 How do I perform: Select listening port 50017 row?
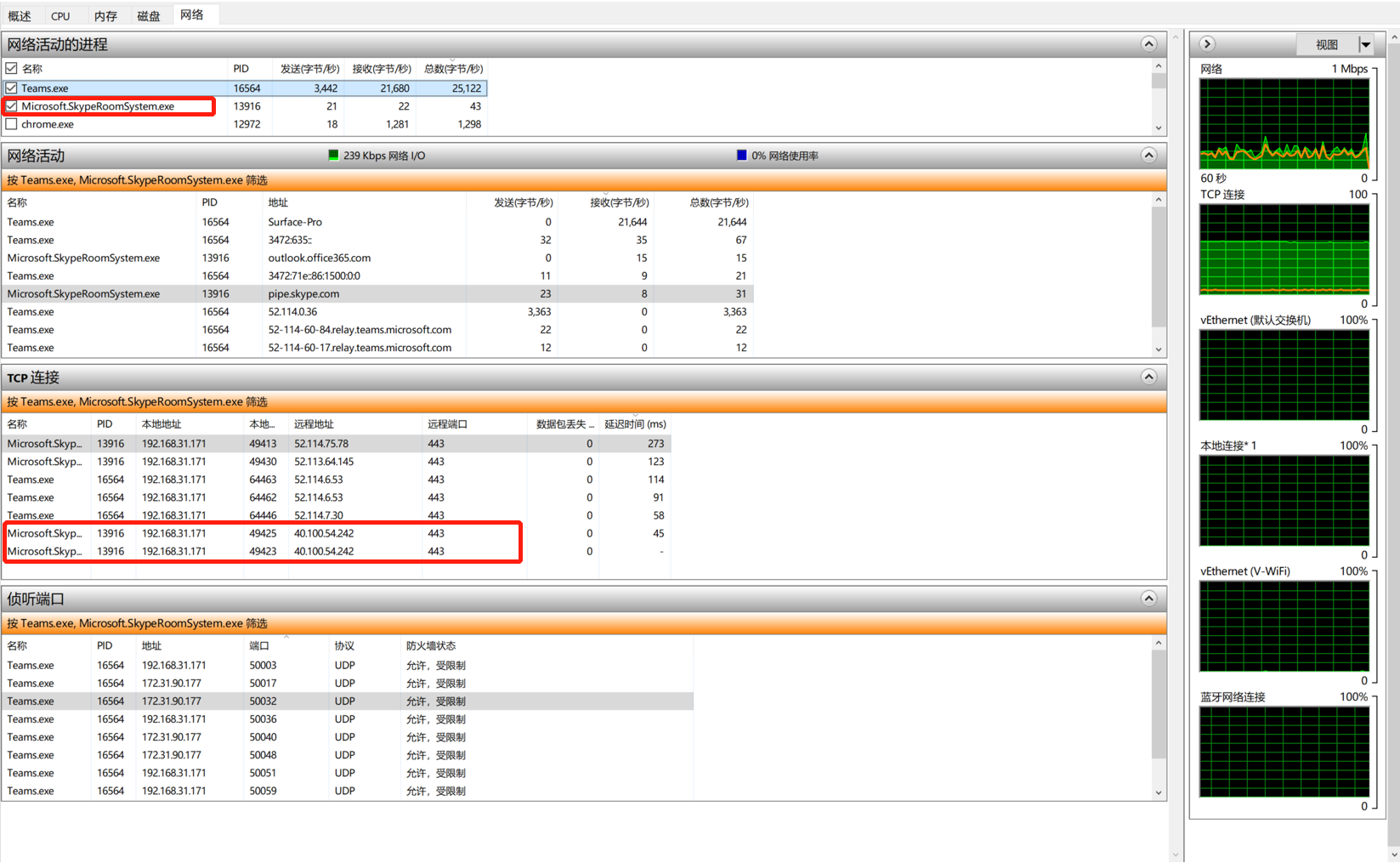point(349,683)
